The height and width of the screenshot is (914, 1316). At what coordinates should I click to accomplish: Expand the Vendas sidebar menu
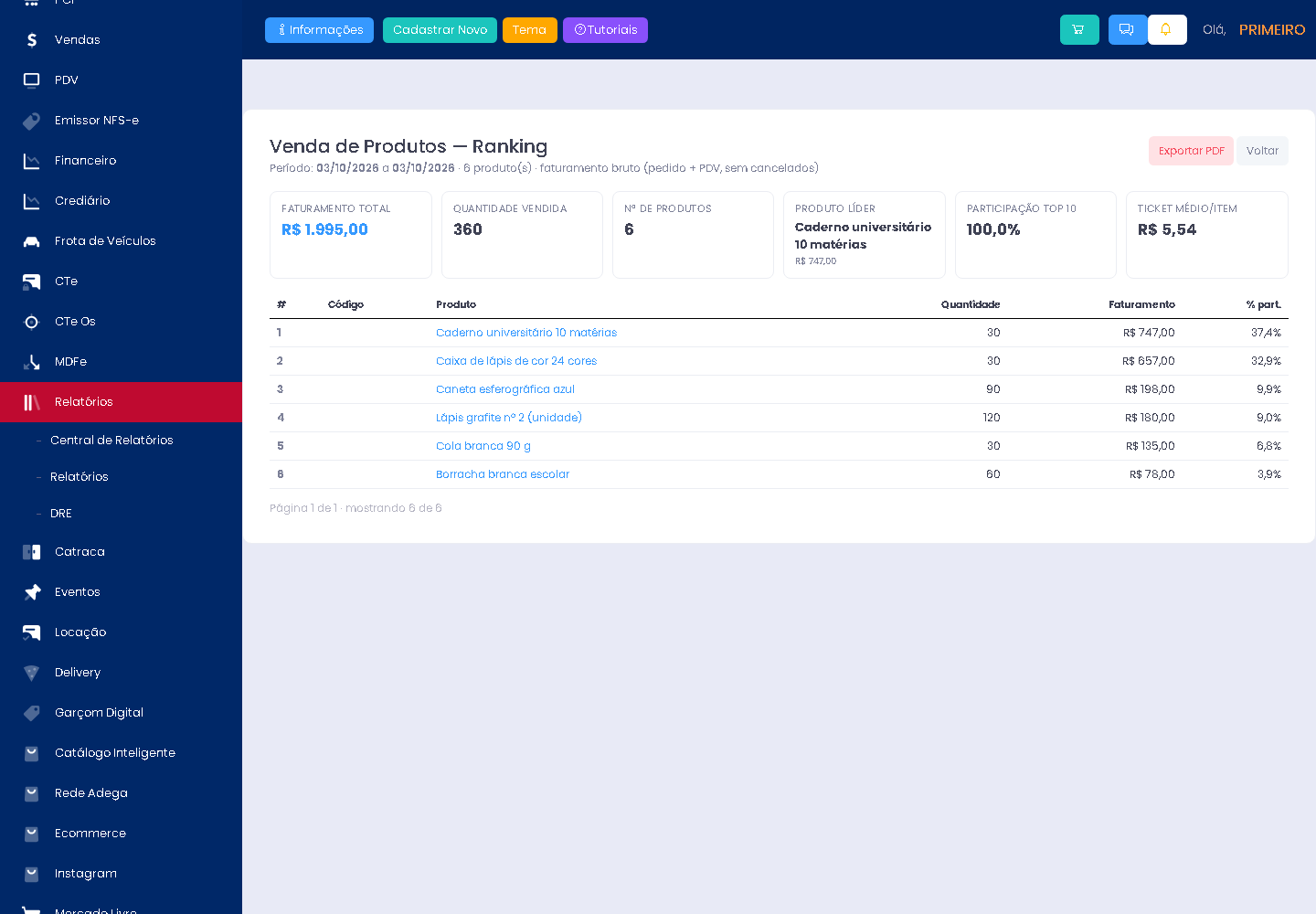click(x=121, y=40)
